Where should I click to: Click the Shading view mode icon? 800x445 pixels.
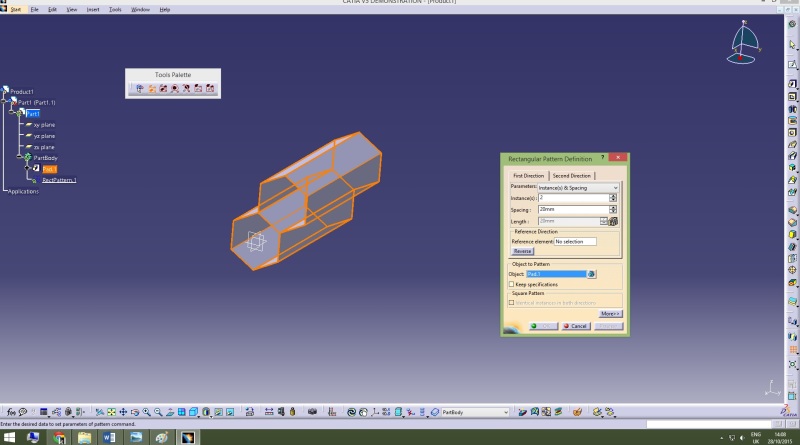206,412
